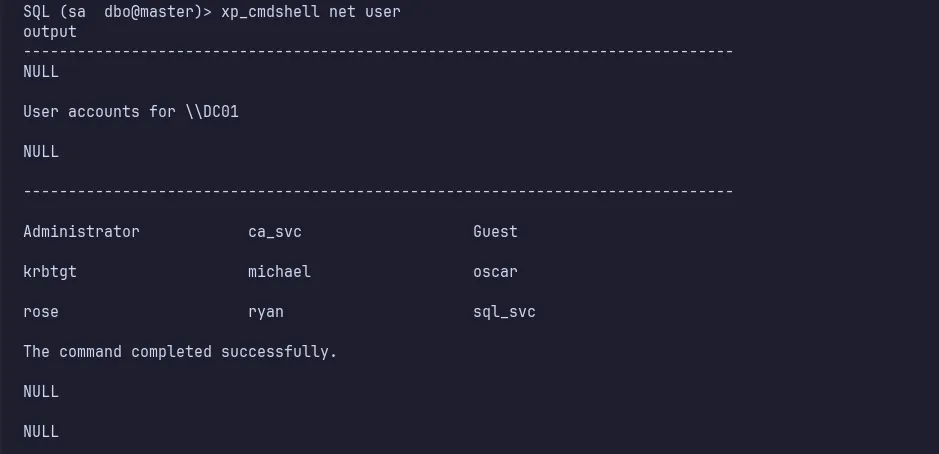Select the Administrator username
Viewport: 939px width, 454px height.
pos(81,232)
